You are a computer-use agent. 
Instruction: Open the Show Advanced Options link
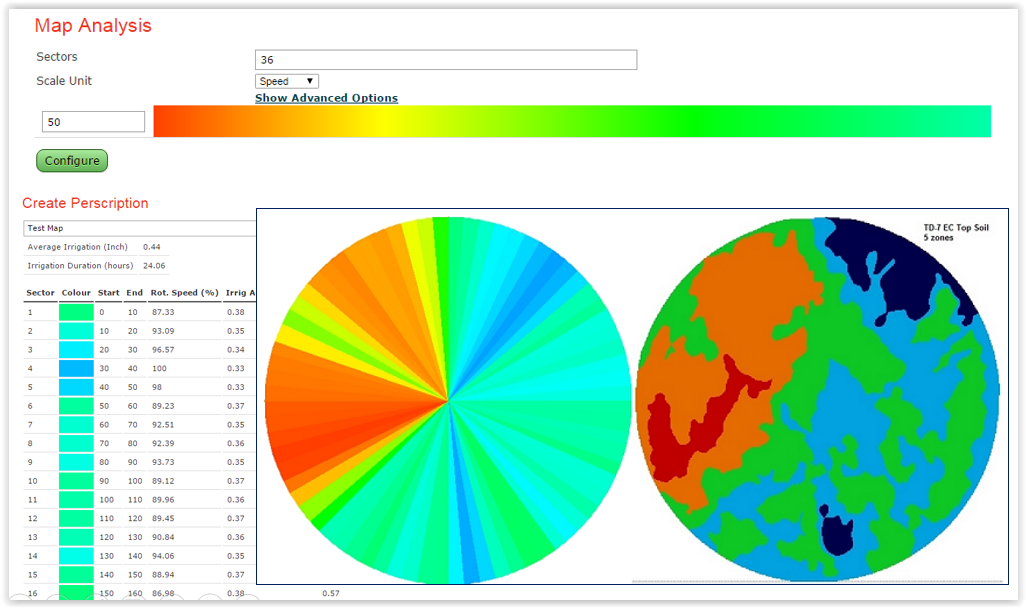(x=327, y=98)
